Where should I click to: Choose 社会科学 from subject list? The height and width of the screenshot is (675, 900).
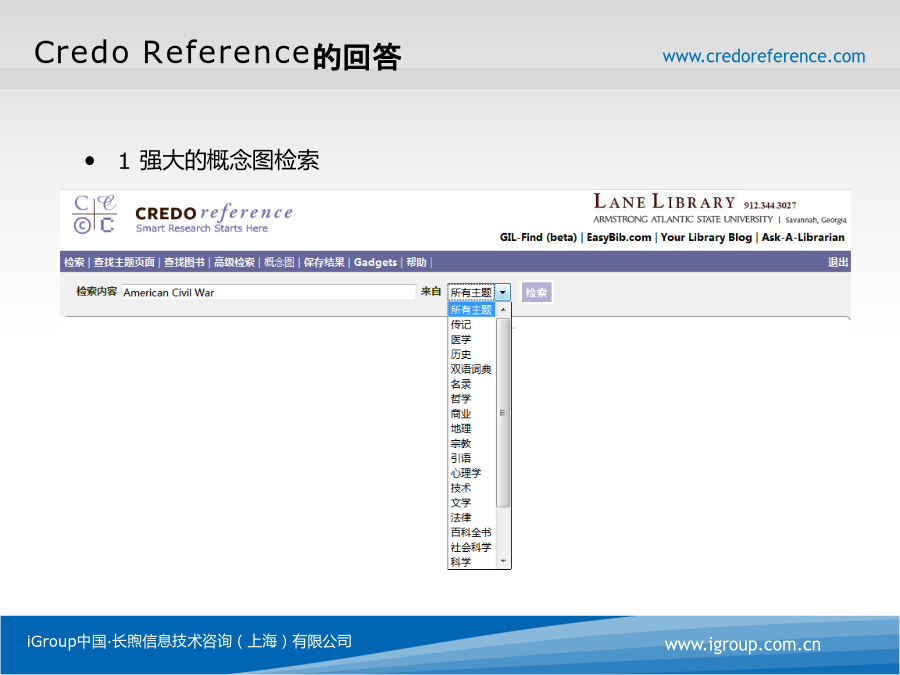[x=471, y=548]
